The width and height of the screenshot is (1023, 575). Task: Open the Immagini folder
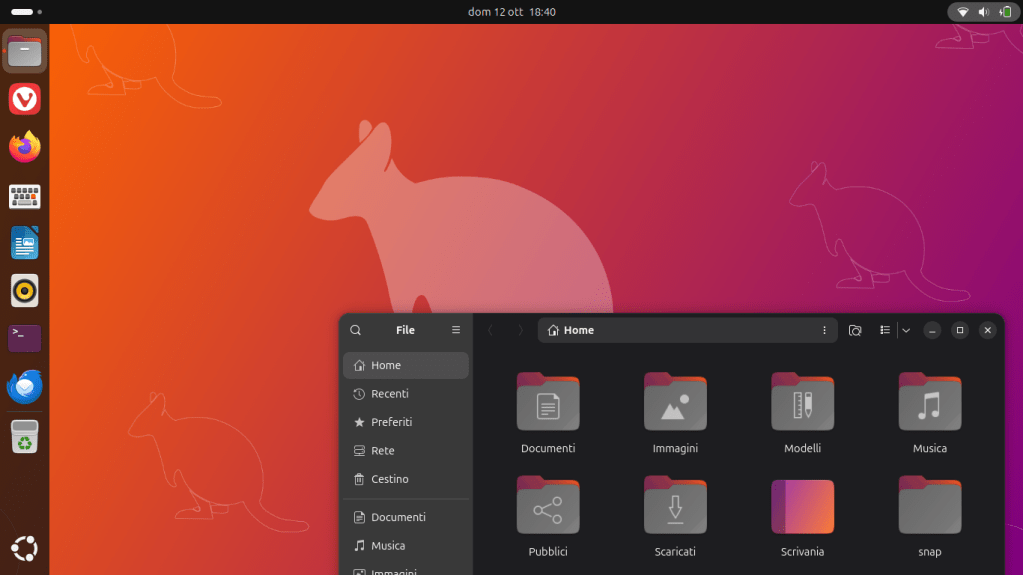[x=675, y=402]
